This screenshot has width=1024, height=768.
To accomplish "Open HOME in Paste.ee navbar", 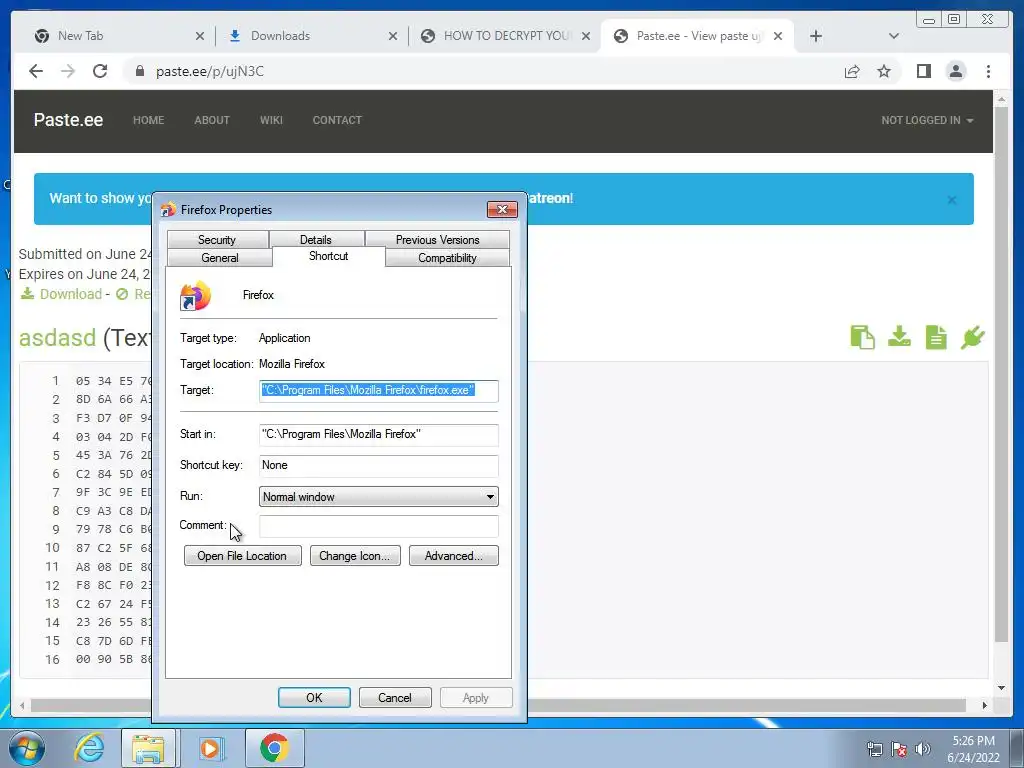I will tap(148, 120).
